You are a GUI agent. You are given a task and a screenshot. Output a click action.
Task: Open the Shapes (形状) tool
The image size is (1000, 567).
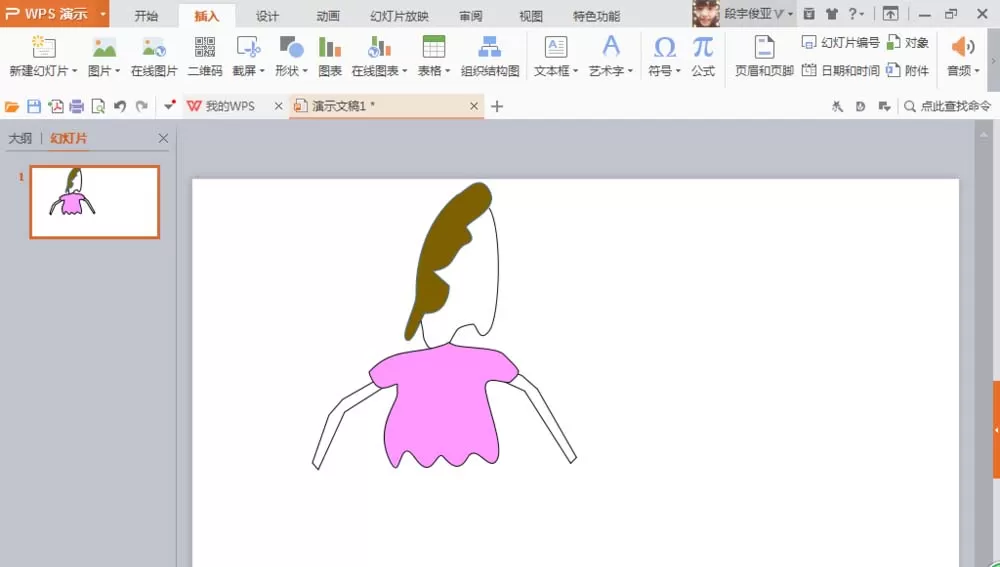click(x=291, y=47)
